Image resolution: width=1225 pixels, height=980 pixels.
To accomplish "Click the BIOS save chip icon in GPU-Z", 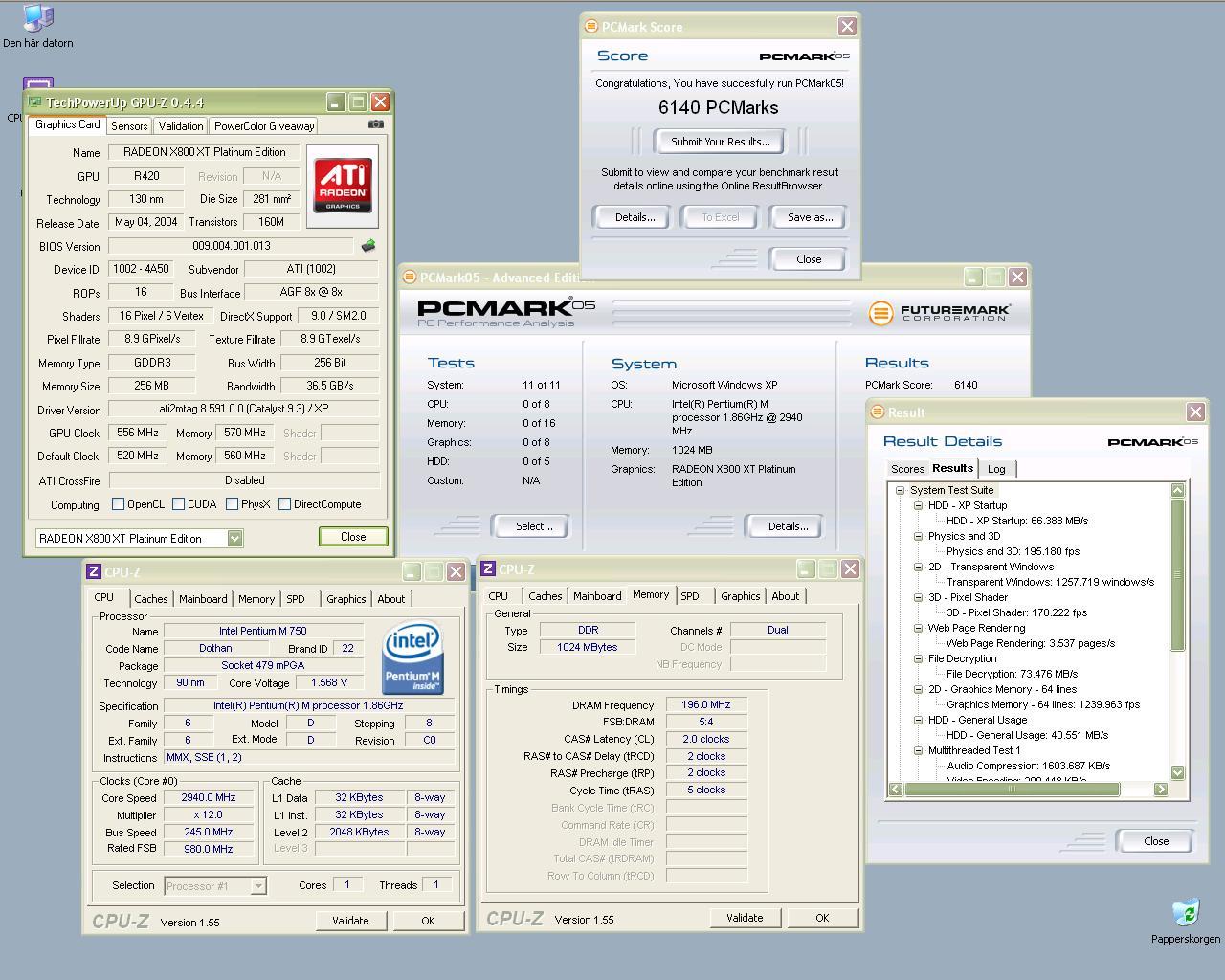I will (368, 246).
